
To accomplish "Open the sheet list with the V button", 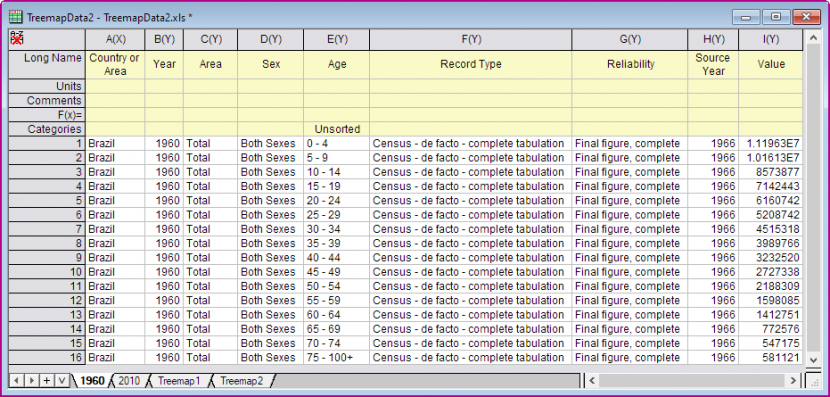I will tap(61, 380).
